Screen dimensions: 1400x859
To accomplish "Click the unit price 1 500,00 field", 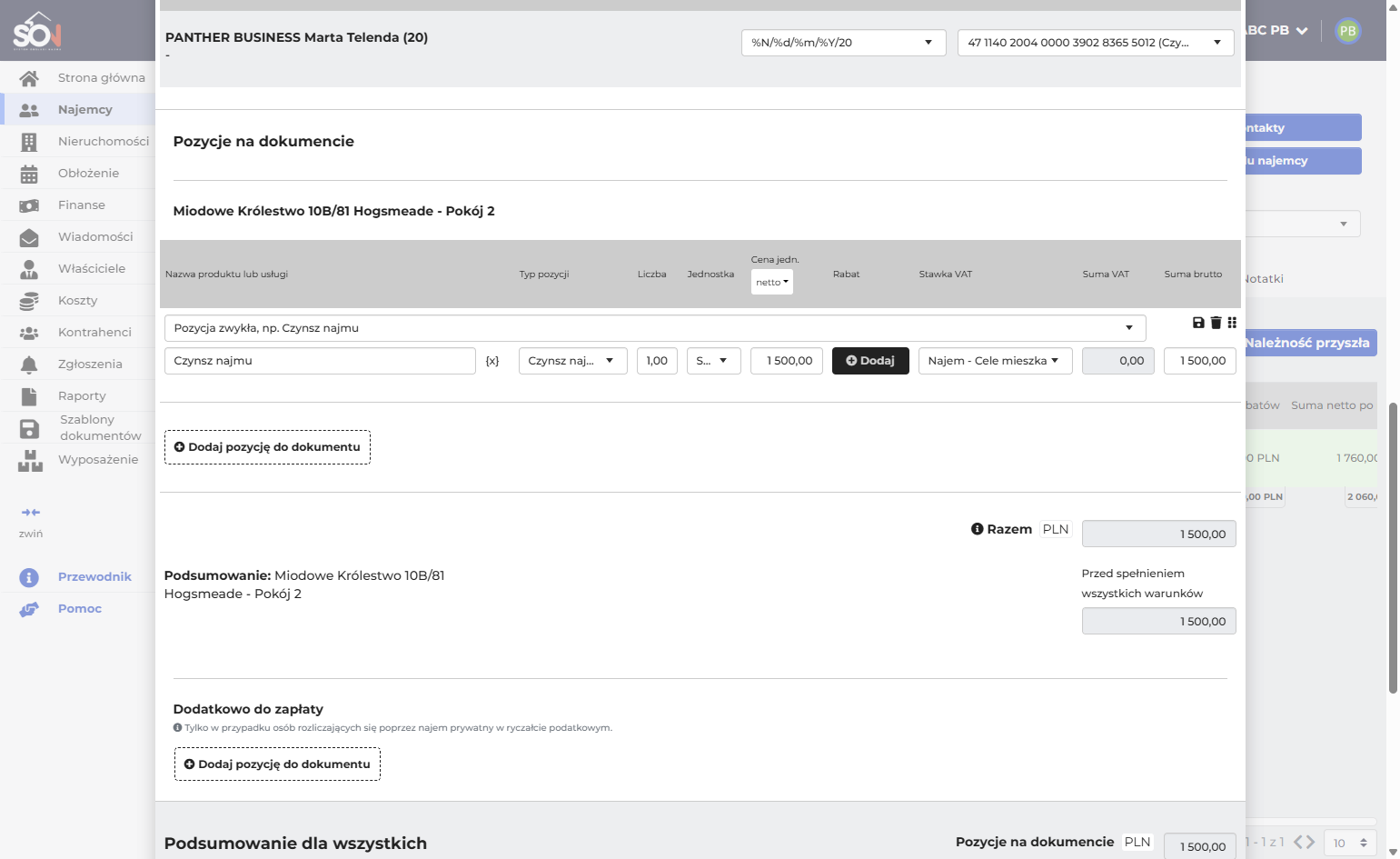I will point(787,361).
